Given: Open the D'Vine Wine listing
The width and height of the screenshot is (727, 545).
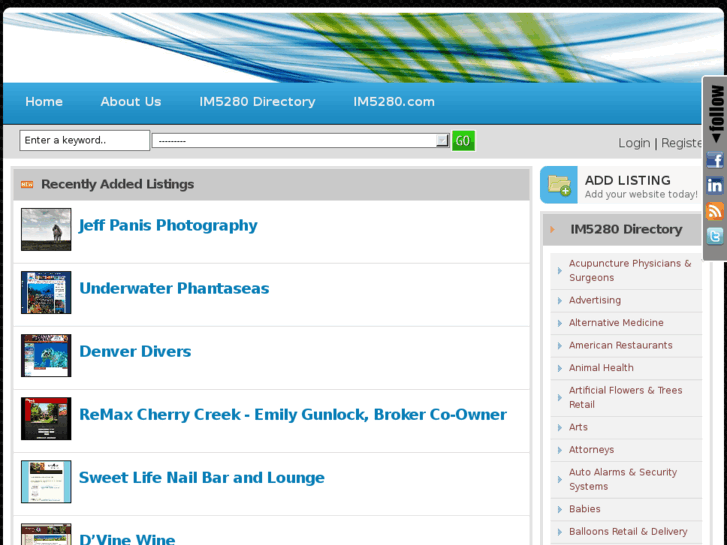Looking at the screenshot, I should 127,539.
